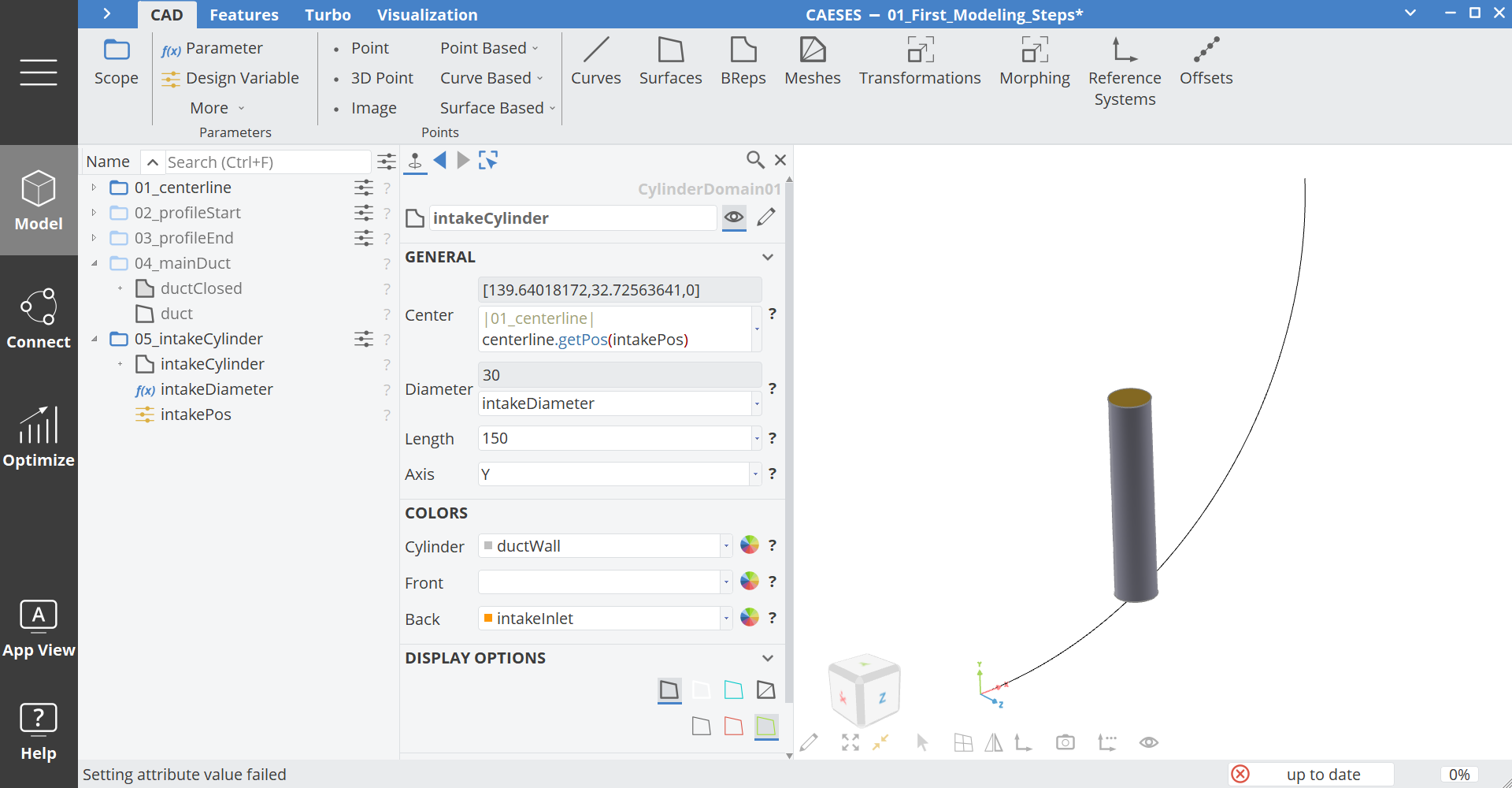Collapse the 04_mainDuct folder
Viewport: 1512px width, 788px height.
(95, 263)
